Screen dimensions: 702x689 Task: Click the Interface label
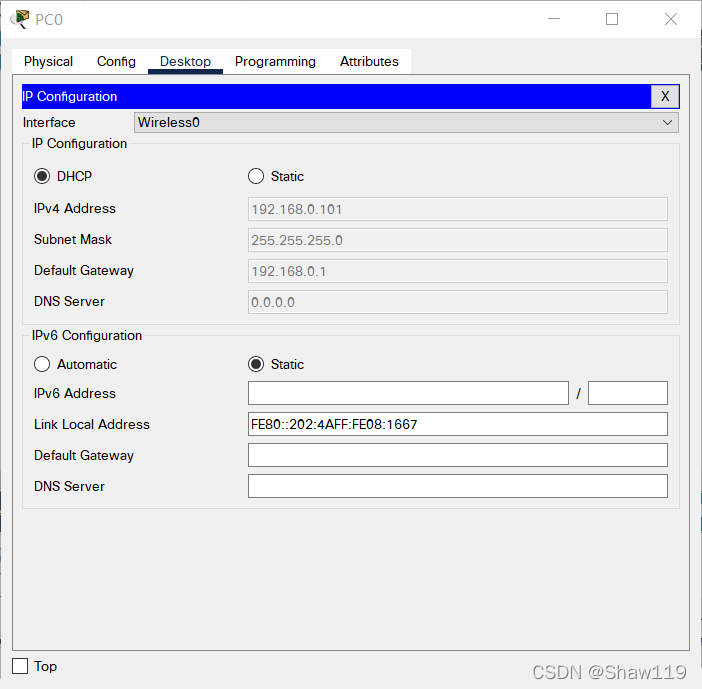pos(49,122)
